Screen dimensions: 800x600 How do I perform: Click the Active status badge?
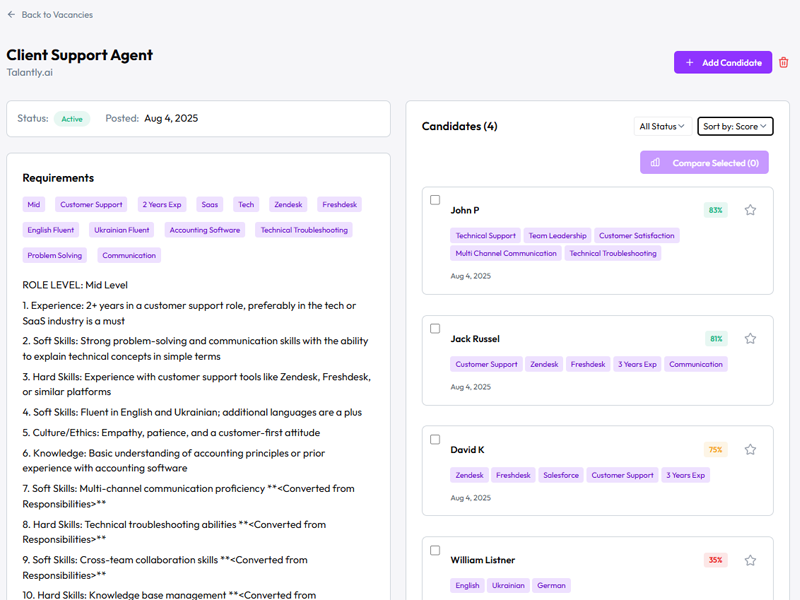72,119
